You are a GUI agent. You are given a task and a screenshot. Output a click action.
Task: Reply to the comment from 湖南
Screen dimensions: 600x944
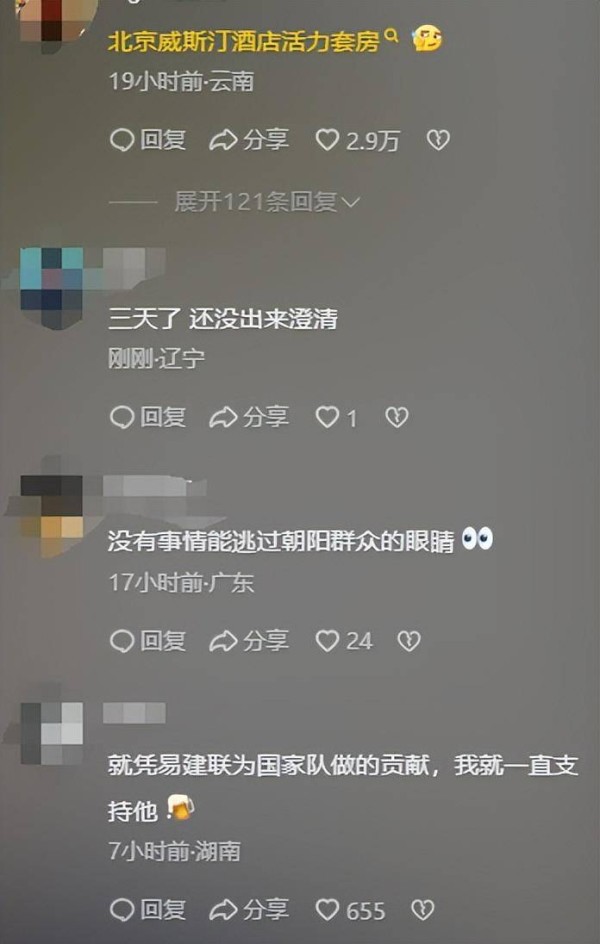[148, 910]
